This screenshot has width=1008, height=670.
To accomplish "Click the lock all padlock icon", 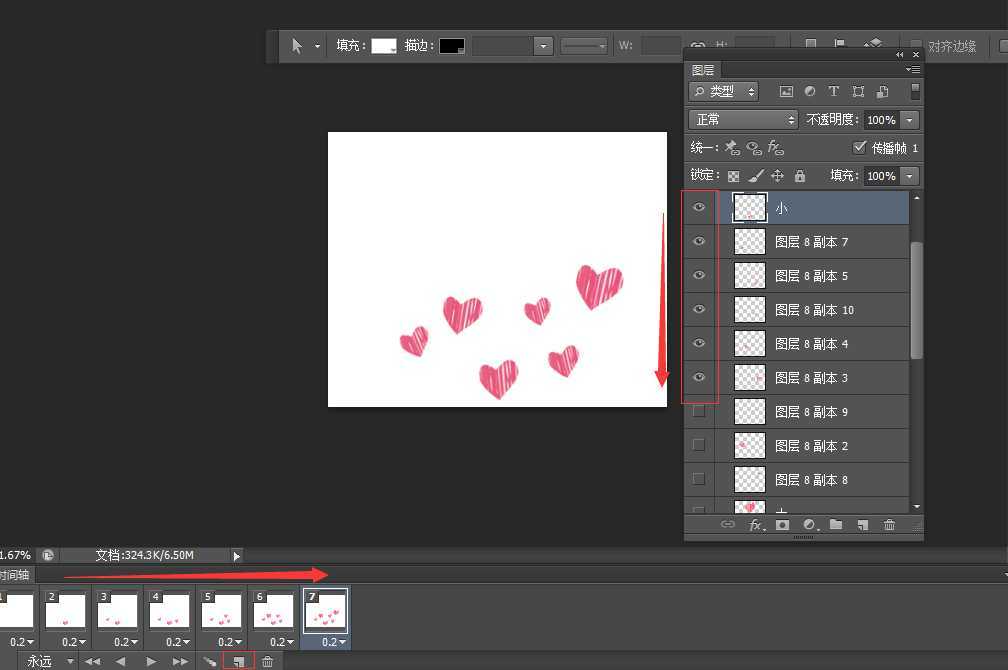I will 799,176.
